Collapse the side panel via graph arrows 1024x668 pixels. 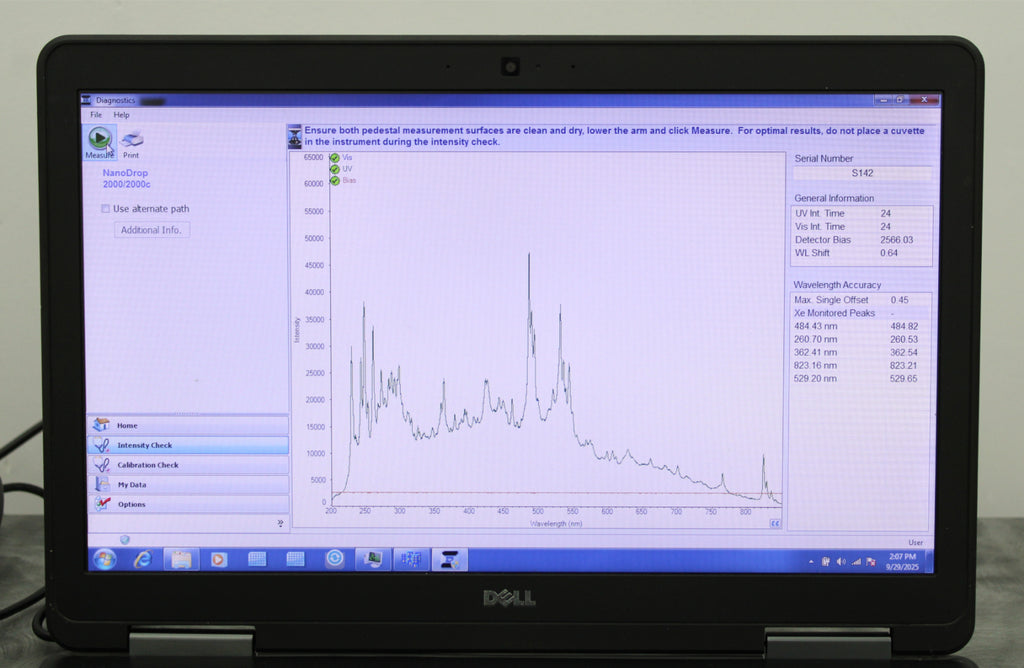[x=774, y=522]
